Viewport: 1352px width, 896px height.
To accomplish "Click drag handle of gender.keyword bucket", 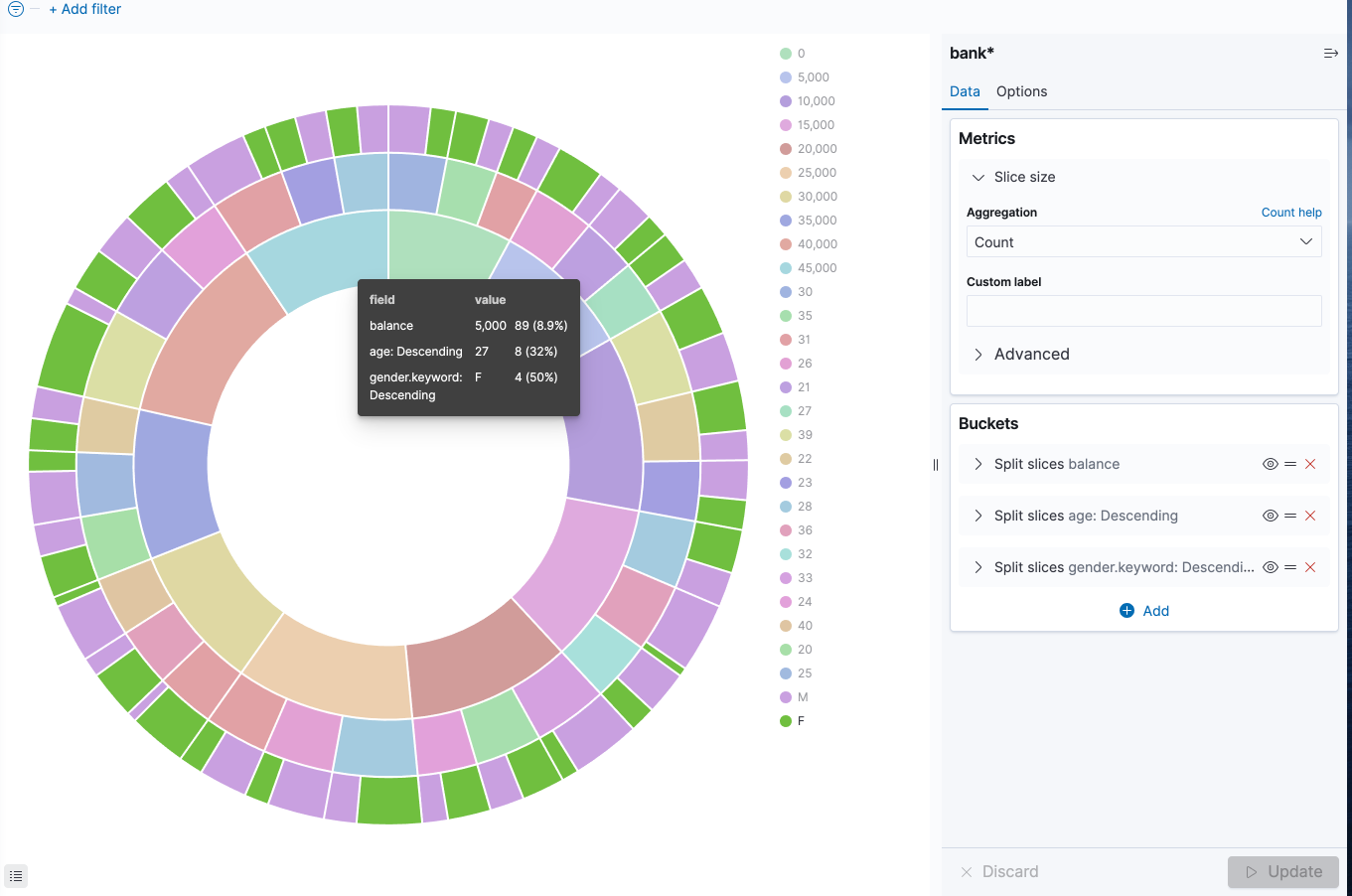I will point(1290,567).
